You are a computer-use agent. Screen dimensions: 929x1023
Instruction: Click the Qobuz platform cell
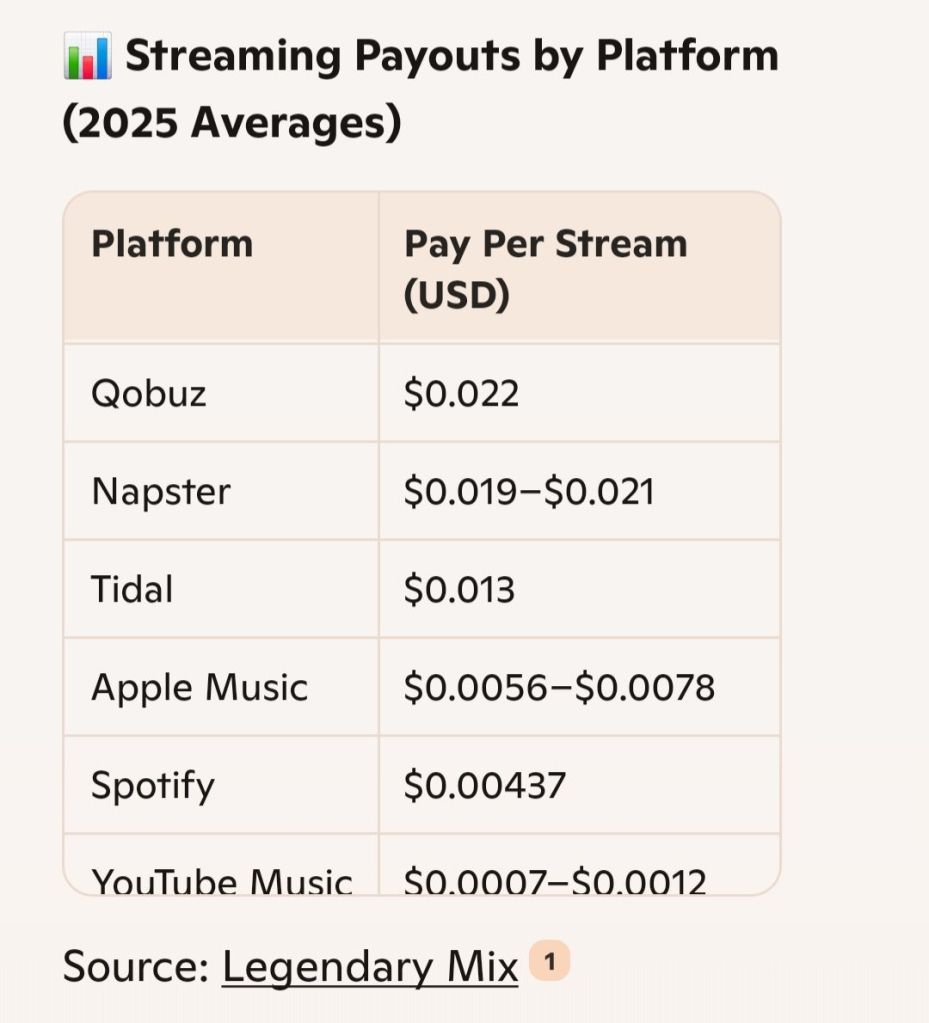click(149, 393)
